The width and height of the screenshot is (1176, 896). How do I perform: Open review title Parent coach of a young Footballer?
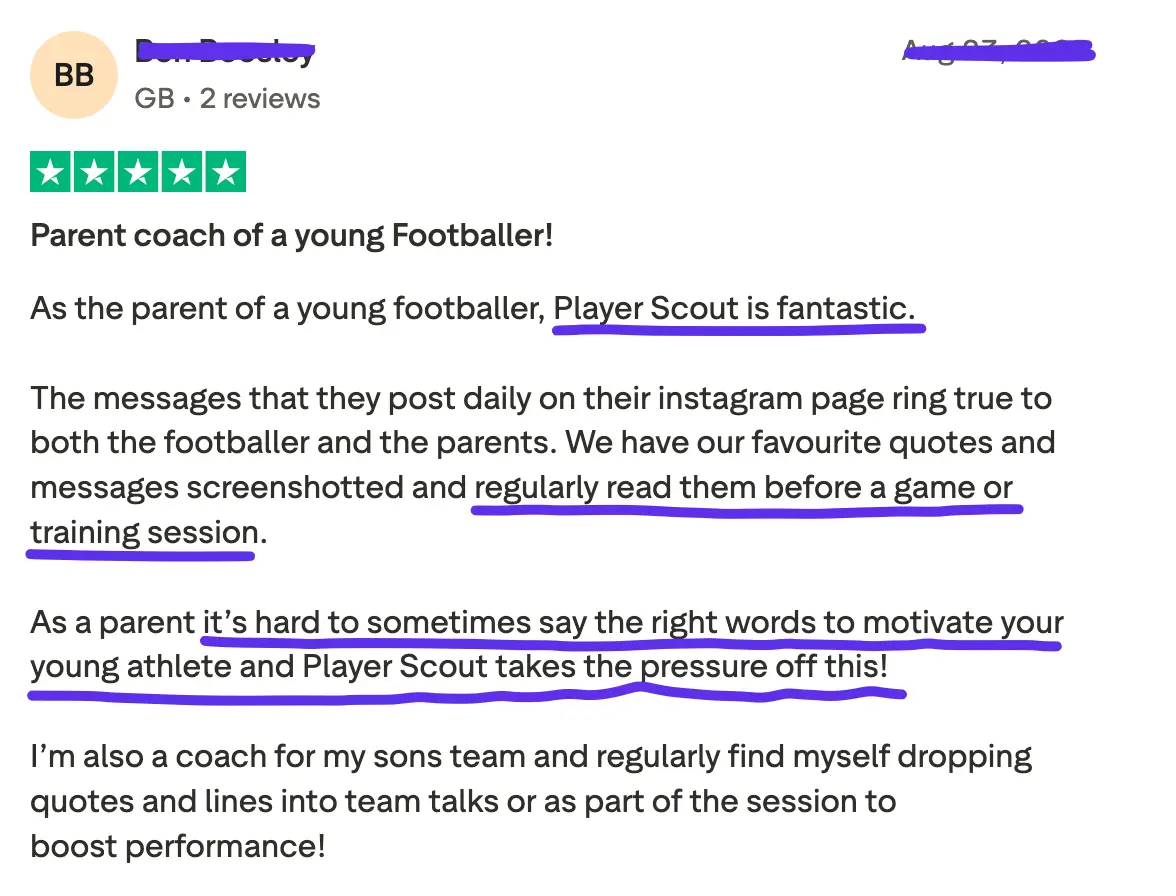(x=292, y=235)
